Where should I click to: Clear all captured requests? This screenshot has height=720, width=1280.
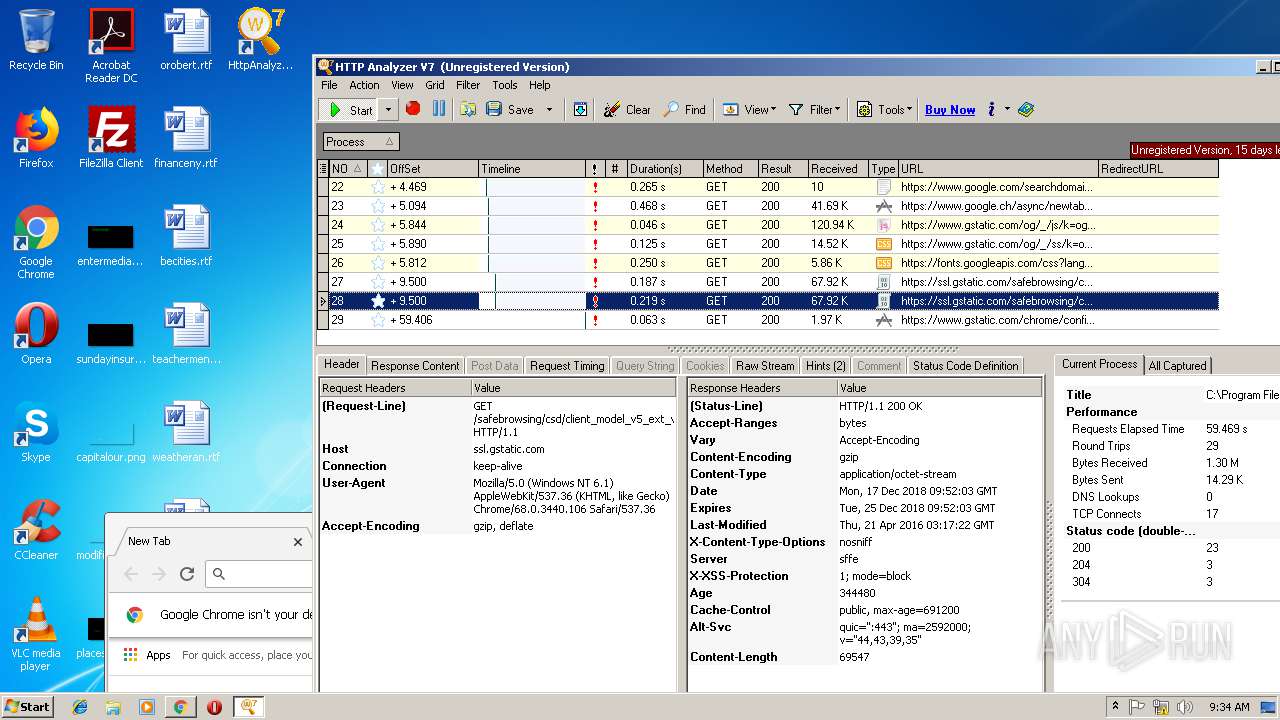click(x=627, y=110)
